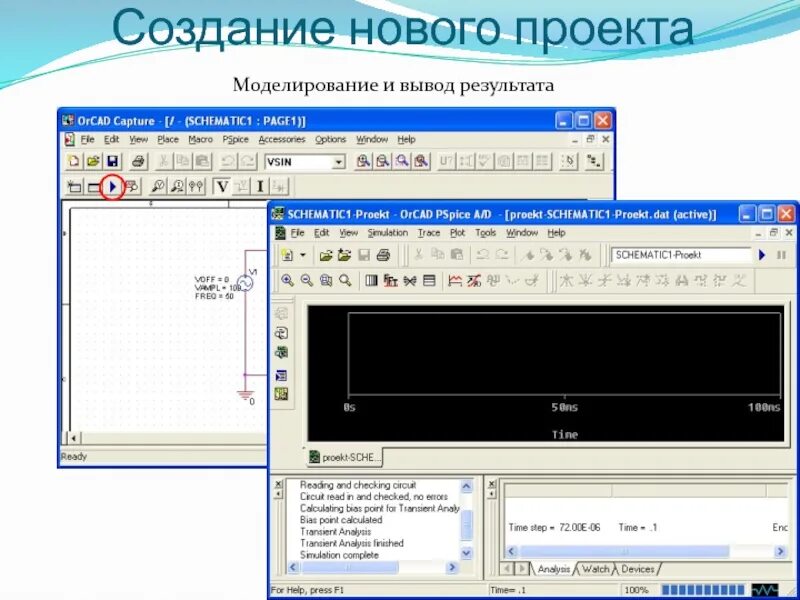Open Performance Analysis icon in PSpice
The width and height of the screenshot is (800, 600).
click(x=410, y=280)
